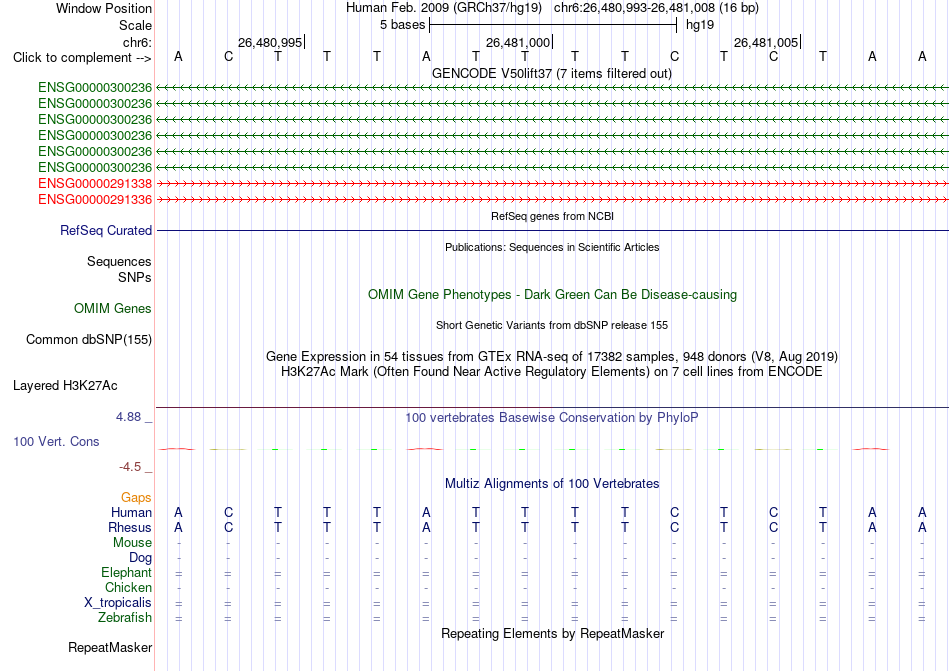Select the Chicken species label
Screen dimensions: 950x671
click(x=128, y=587)
